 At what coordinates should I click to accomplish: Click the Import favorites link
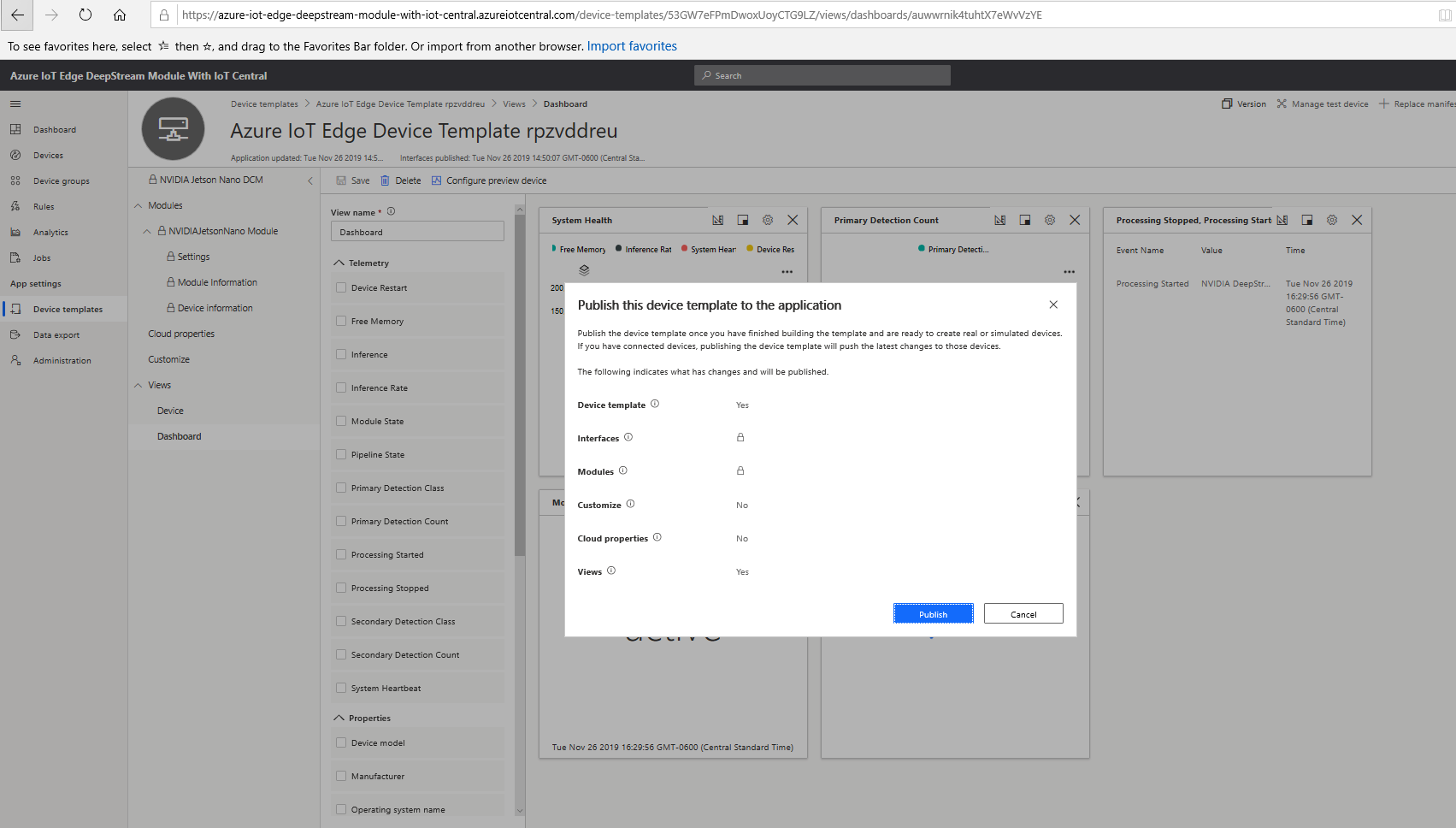point(632,46)
